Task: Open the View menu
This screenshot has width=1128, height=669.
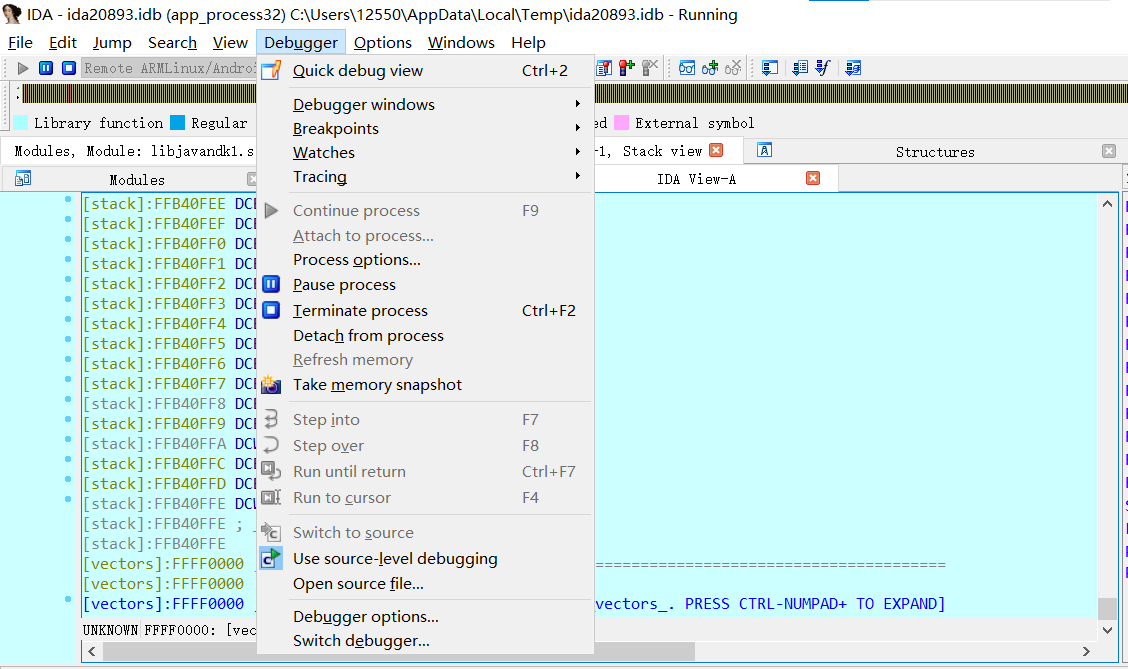Action: [230, 42]
